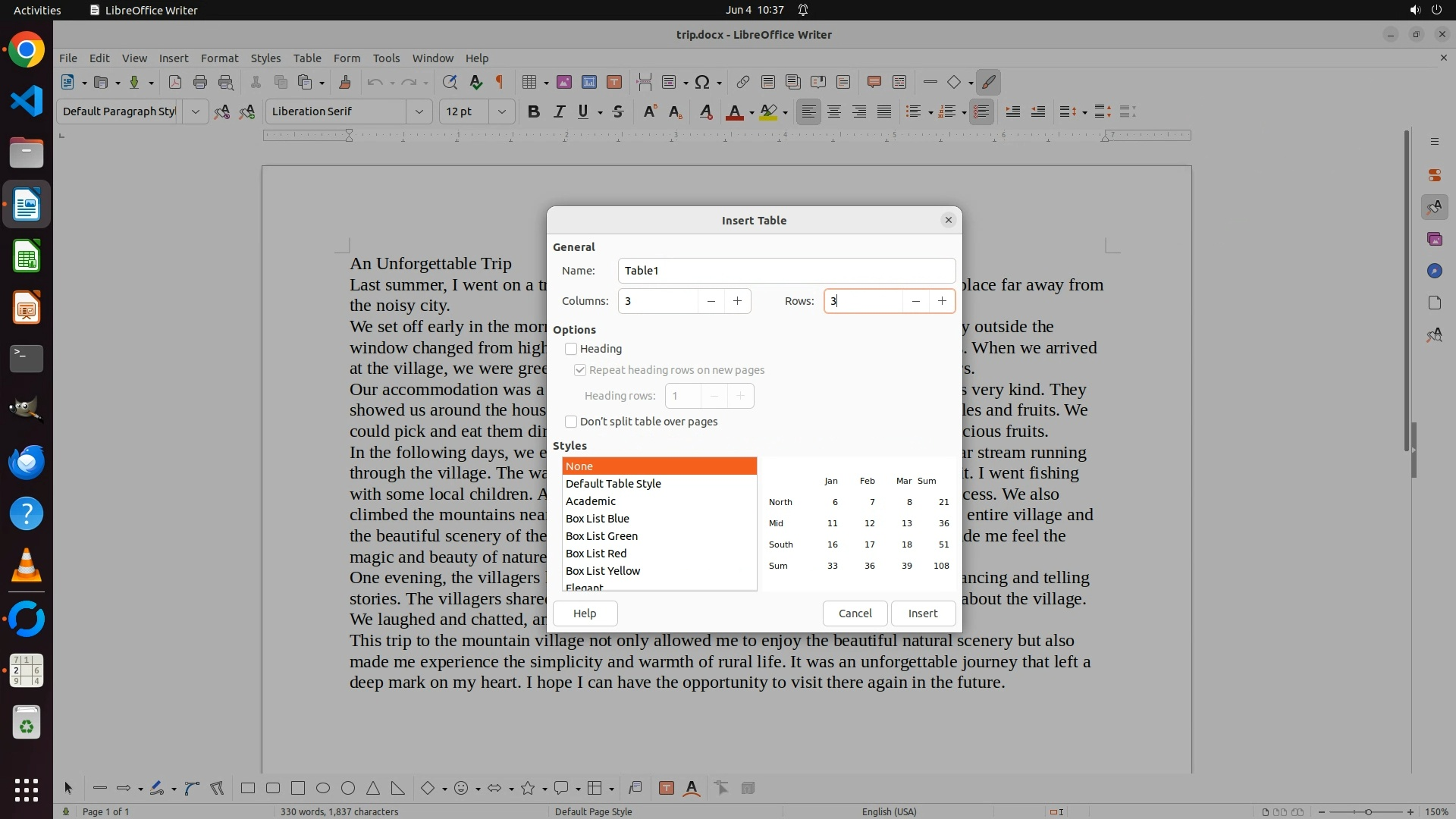Screen dimensions: 1456x819
Task: Click the Insert Special Character omega icon
Action: (702, 82)
